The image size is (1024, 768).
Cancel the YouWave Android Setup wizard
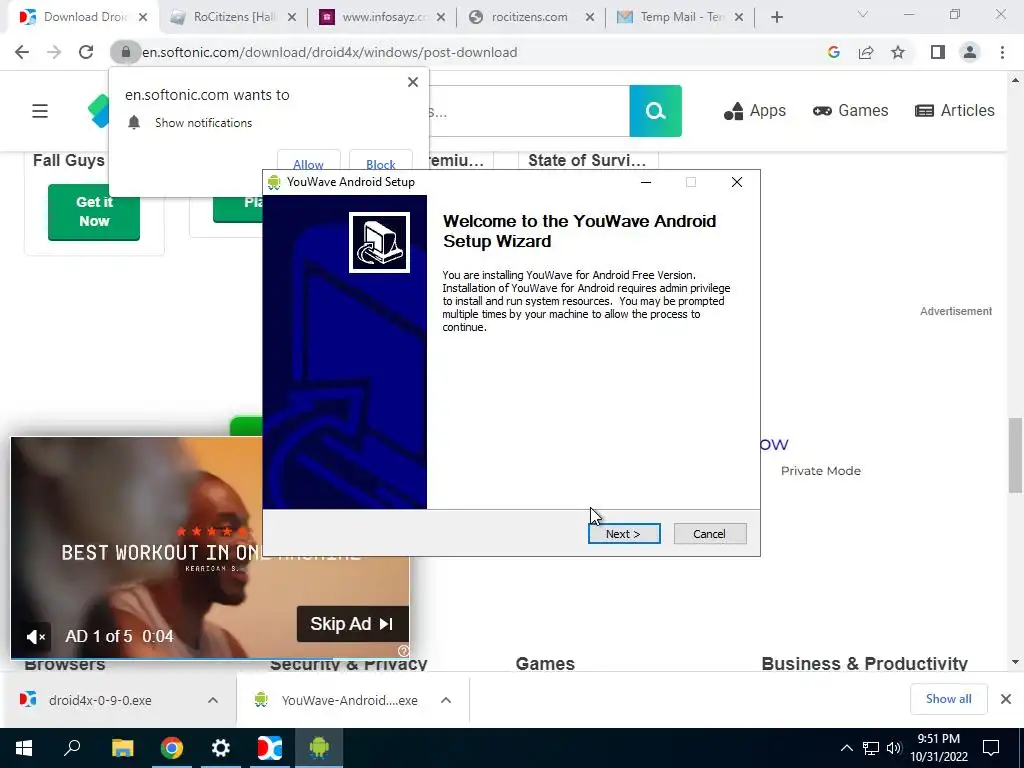pos(709,534)
